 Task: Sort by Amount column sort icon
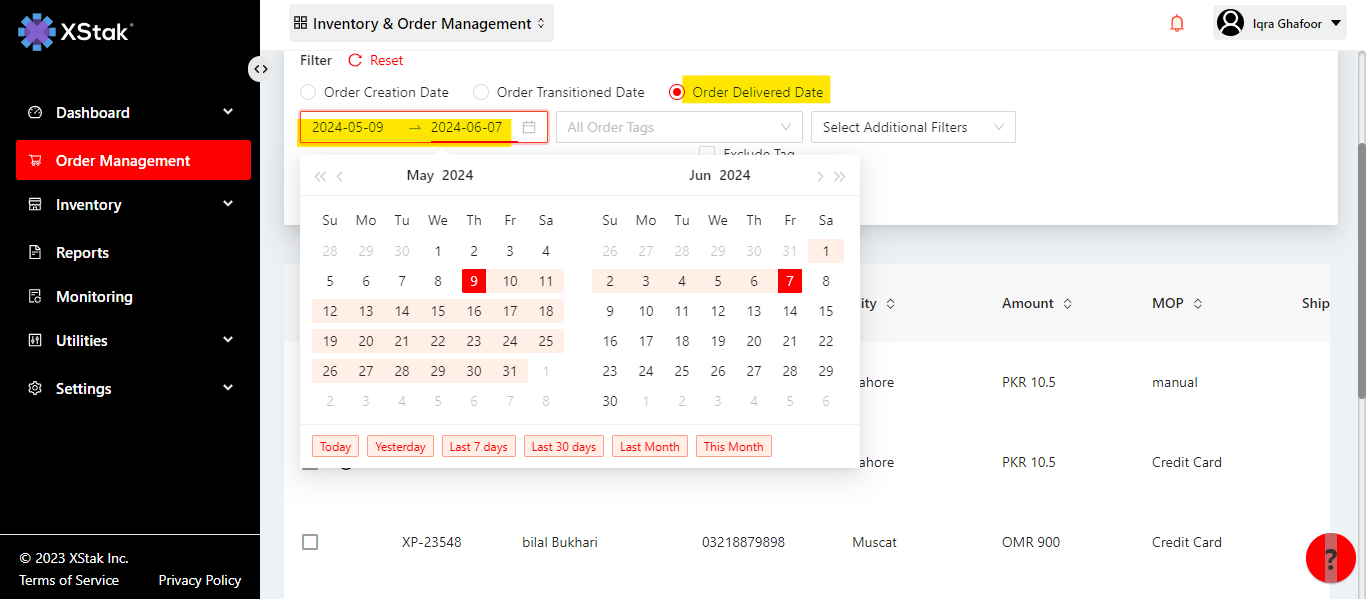1067,304
